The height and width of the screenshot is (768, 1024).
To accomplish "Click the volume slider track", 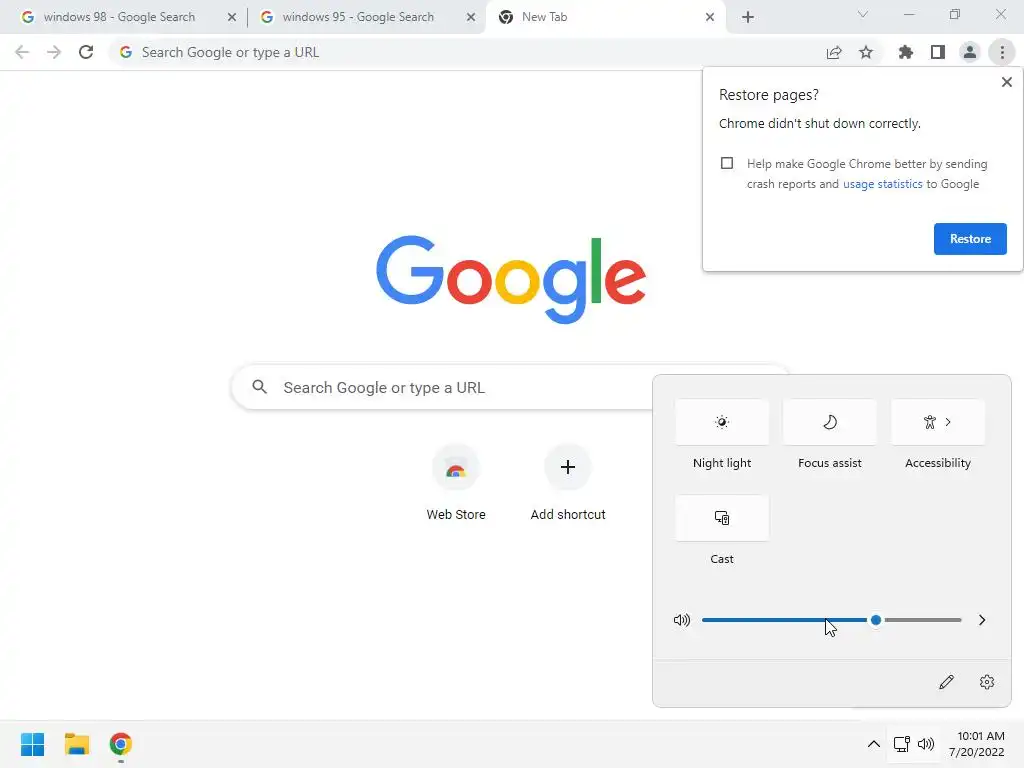I will coord(831,620).
